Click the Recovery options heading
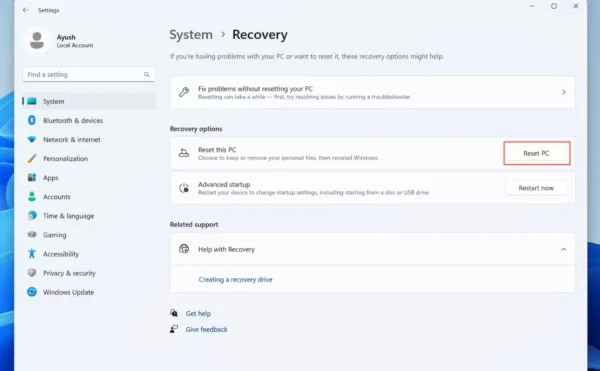600x371 pixels. pyautogui.click(x=196, y=129)
